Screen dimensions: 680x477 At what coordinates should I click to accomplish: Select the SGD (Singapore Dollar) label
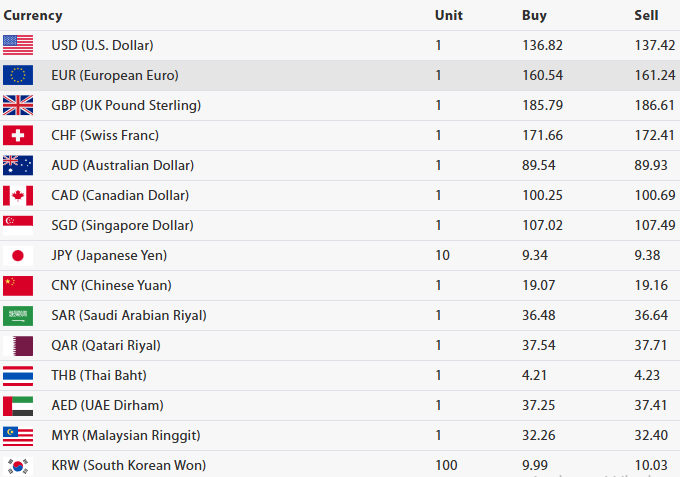click(122, 225)
